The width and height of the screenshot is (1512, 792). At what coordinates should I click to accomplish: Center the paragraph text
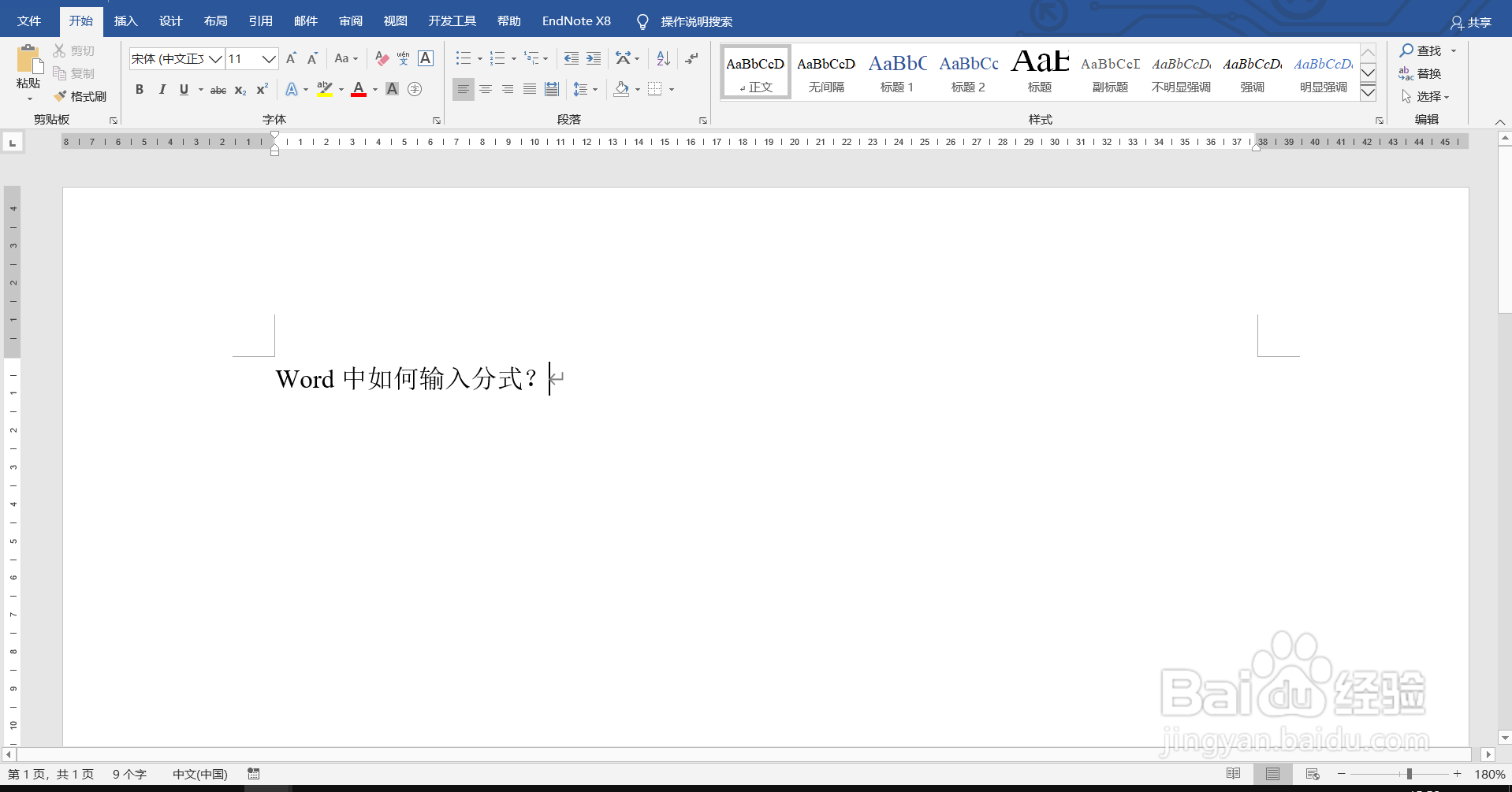pyautogui.click(x=486, y=89)
